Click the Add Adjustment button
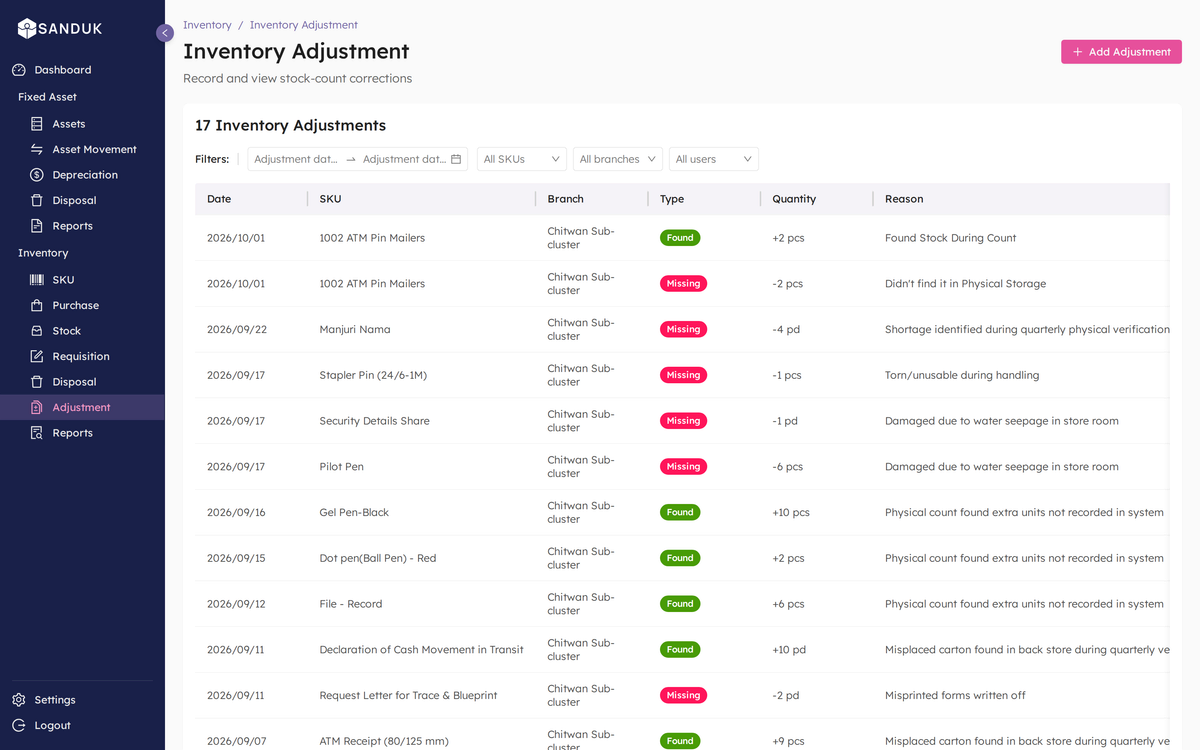The height and width of the screenshot is (750, 1200). (1121, 52)
